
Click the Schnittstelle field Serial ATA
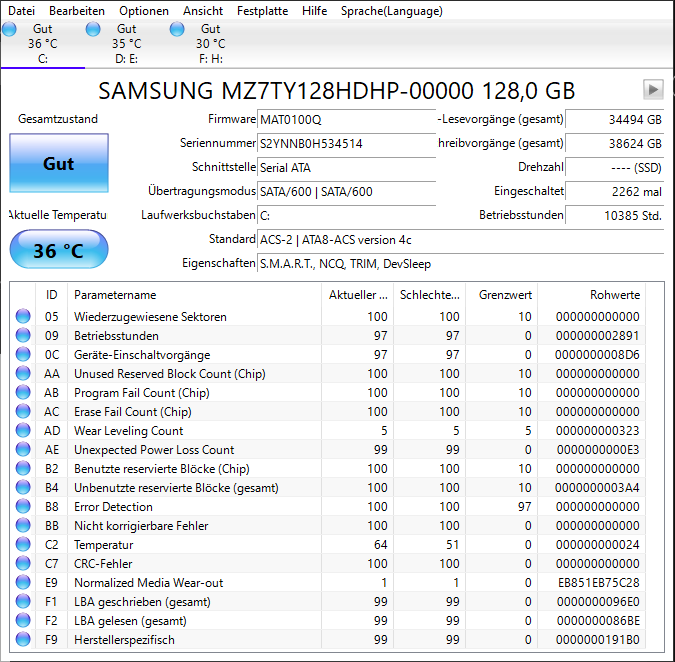click(347, 167)
